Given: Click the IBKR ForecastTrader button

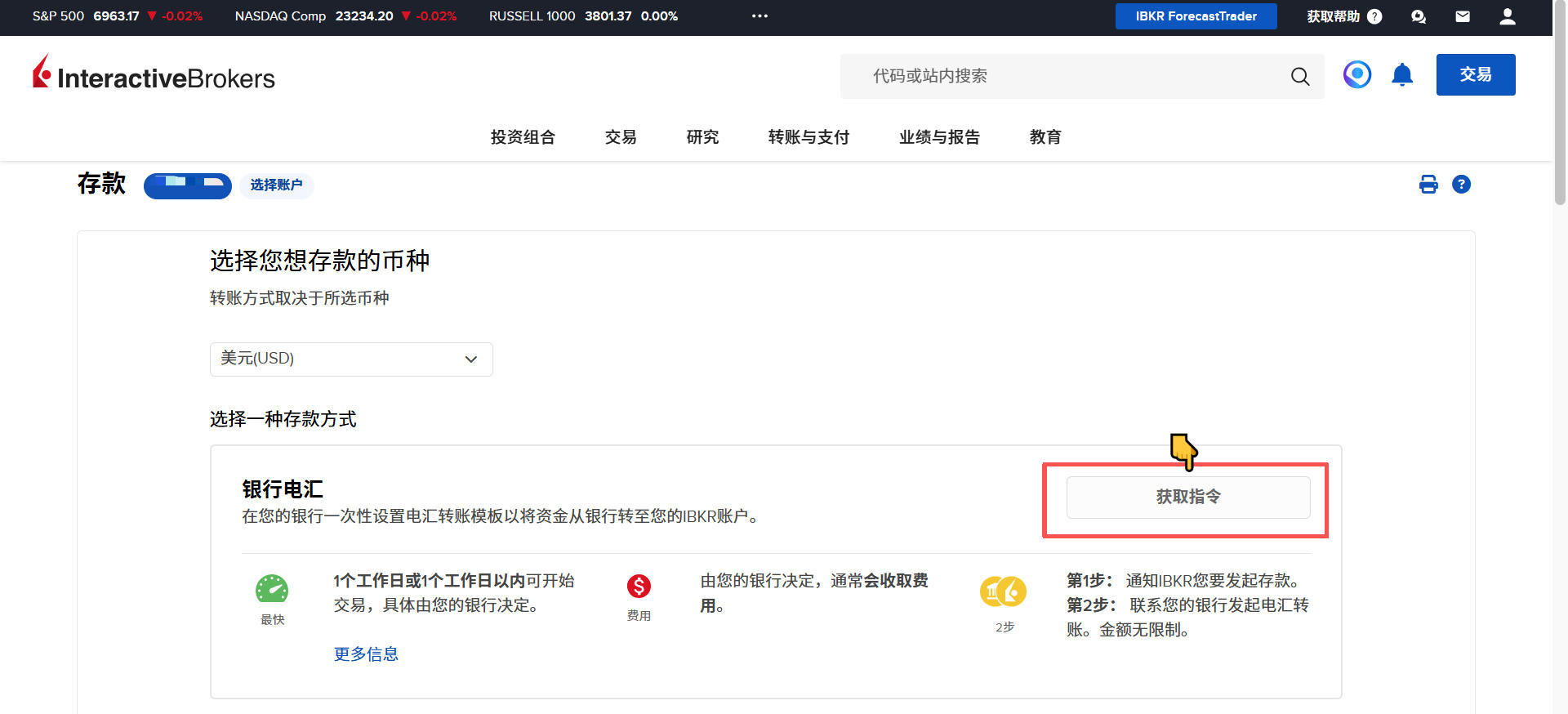Looking at the screenshot, I should [x=1196, y=16].
